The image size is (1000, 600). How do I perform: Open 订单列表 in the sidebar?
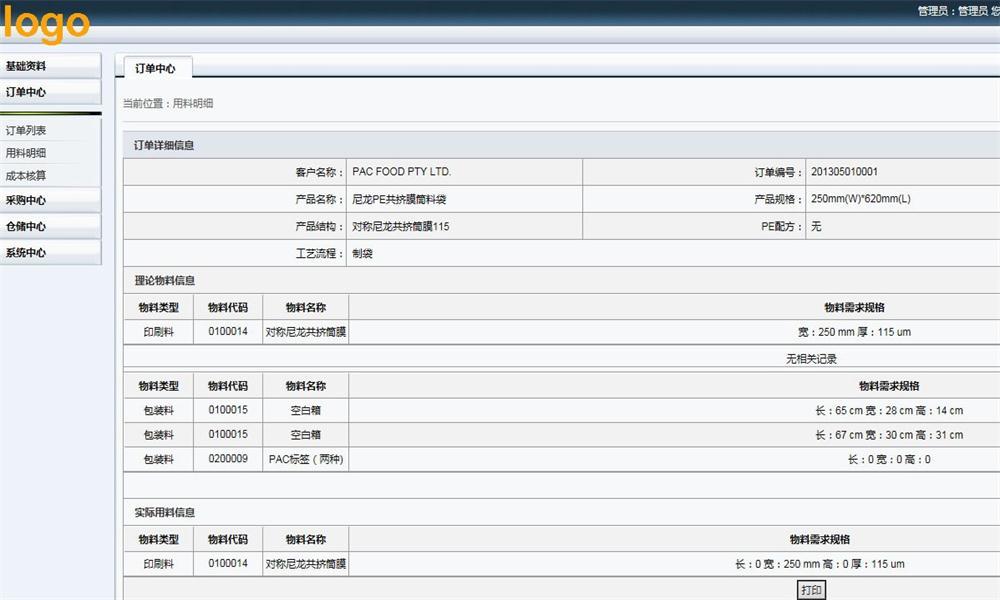(26, 131)
